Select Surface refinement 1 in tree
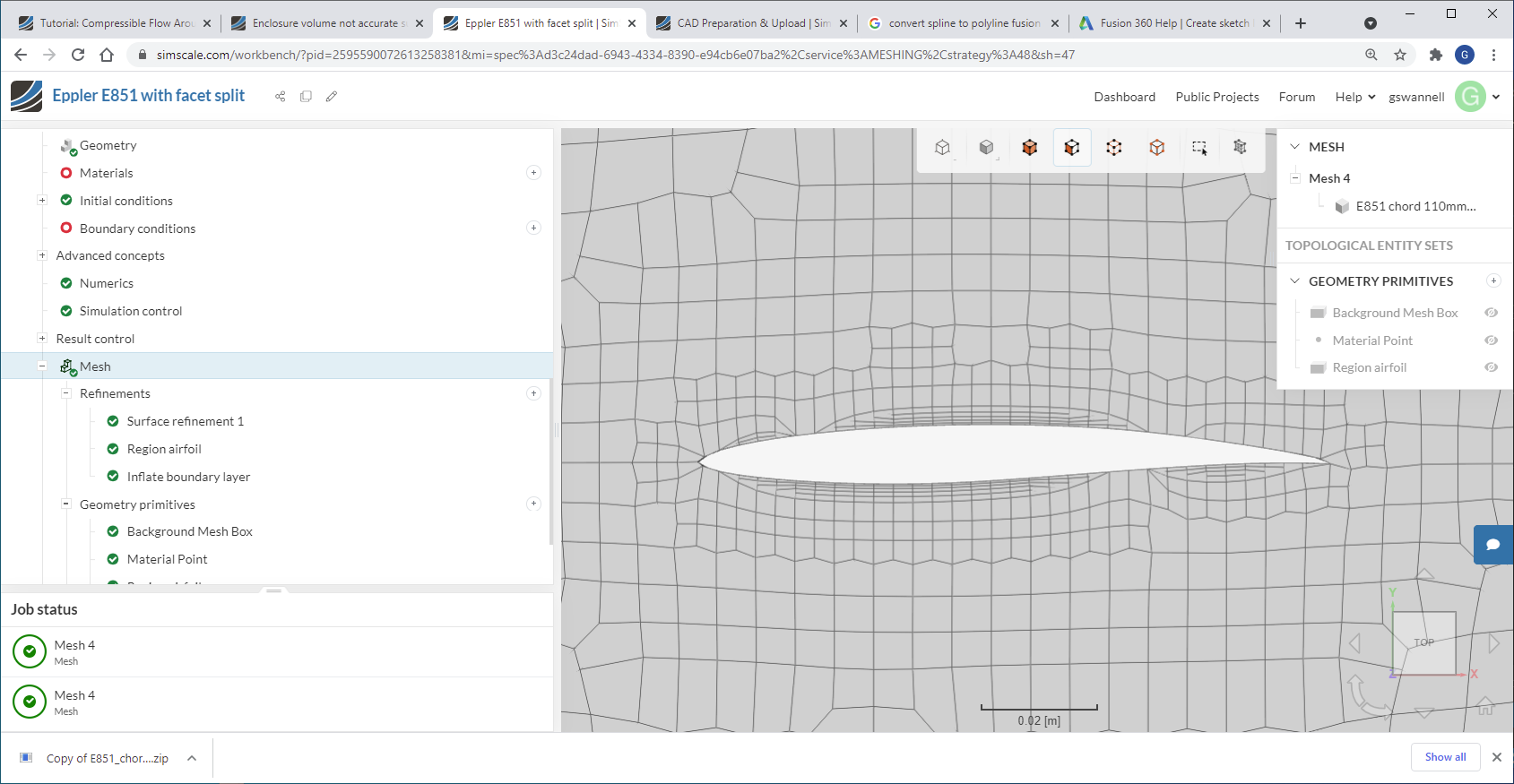This screenshot has height=784, width=1514. pos(185,421)
